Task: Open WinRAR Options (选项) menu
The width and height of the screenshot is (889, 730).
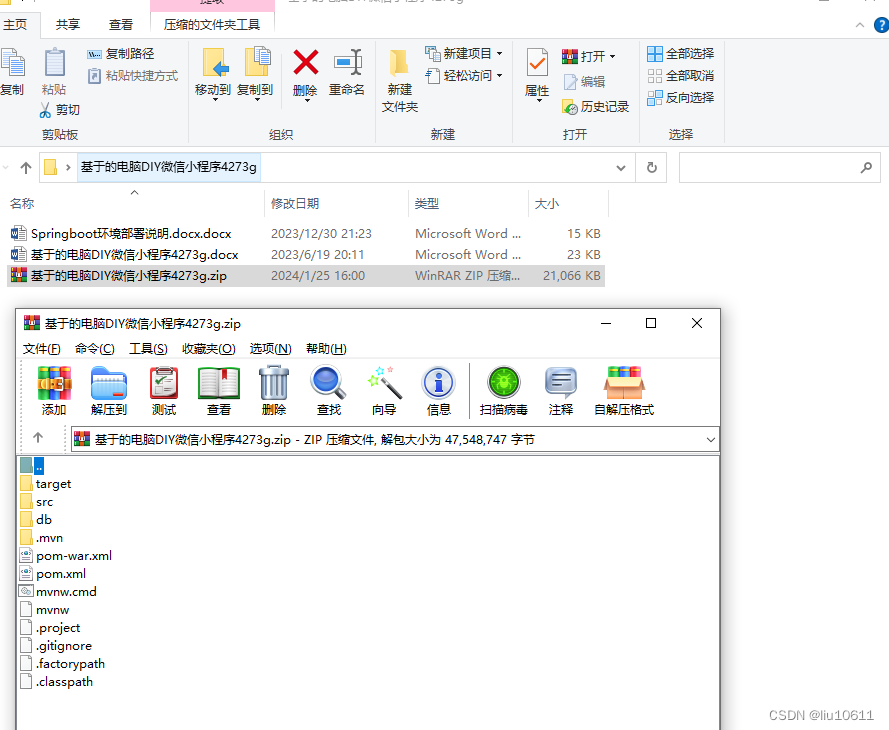Action: (x=270, y=349)
